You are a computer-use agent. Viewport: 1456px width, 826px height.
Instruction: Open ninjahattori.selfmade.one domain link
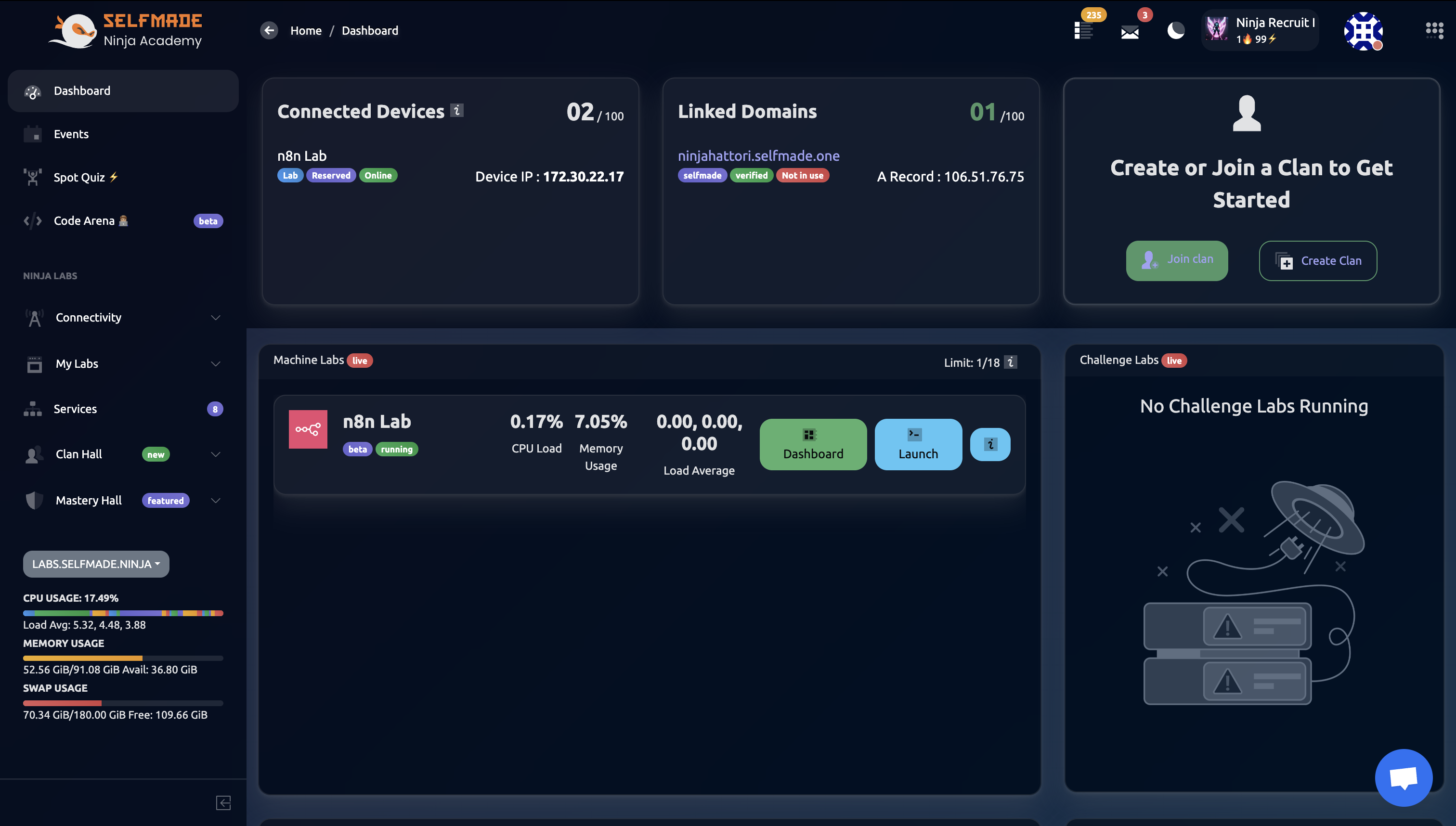coord(759,155)
